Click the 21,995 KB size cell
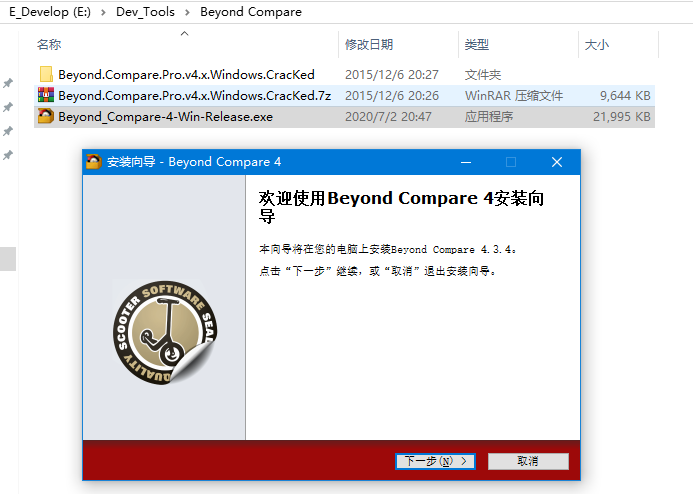Viewport: 693px width, 494px height. tap(621, 117)
